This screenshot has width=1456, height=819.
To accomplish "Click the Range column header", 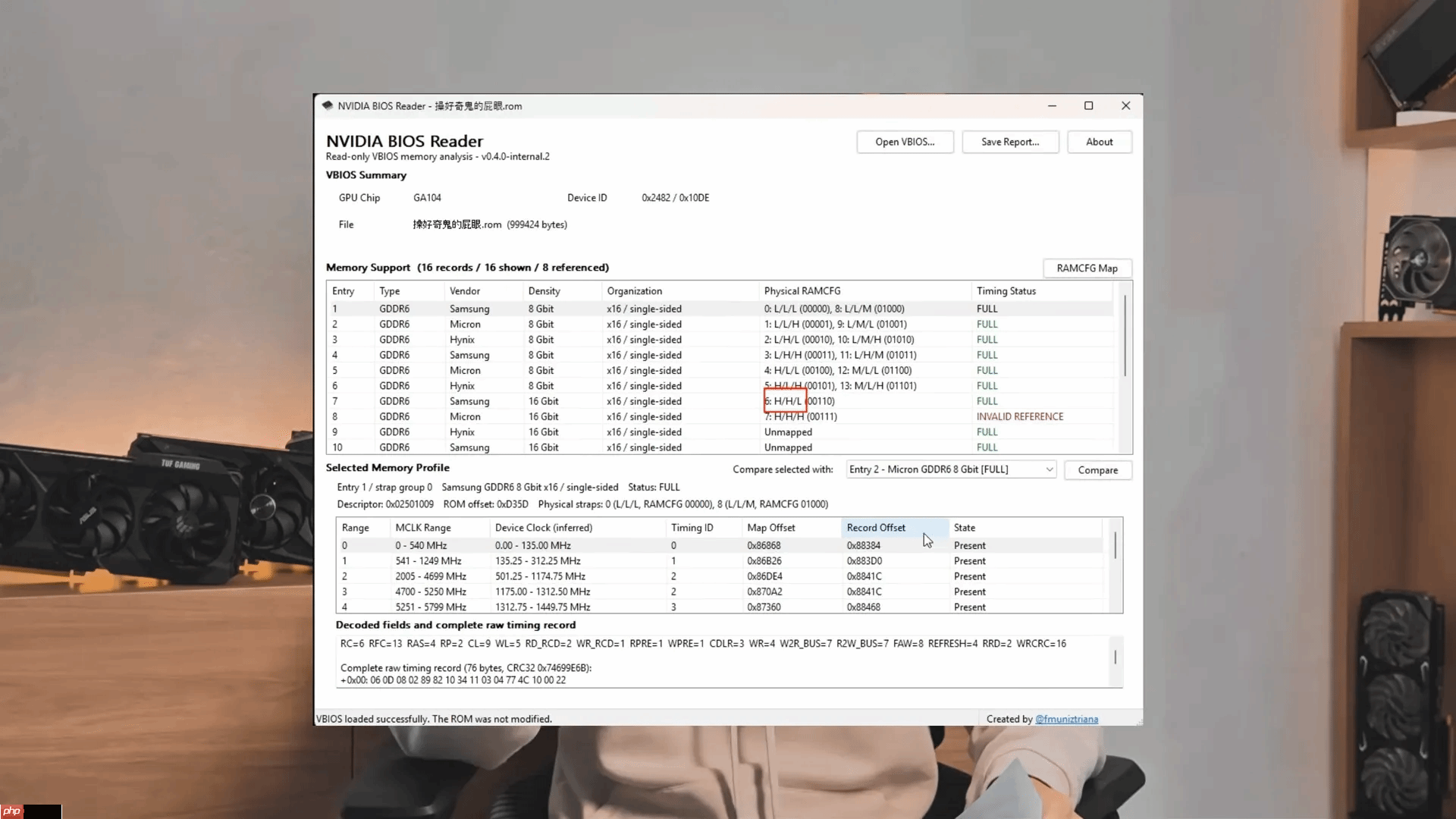I will (x=363, y=528).
